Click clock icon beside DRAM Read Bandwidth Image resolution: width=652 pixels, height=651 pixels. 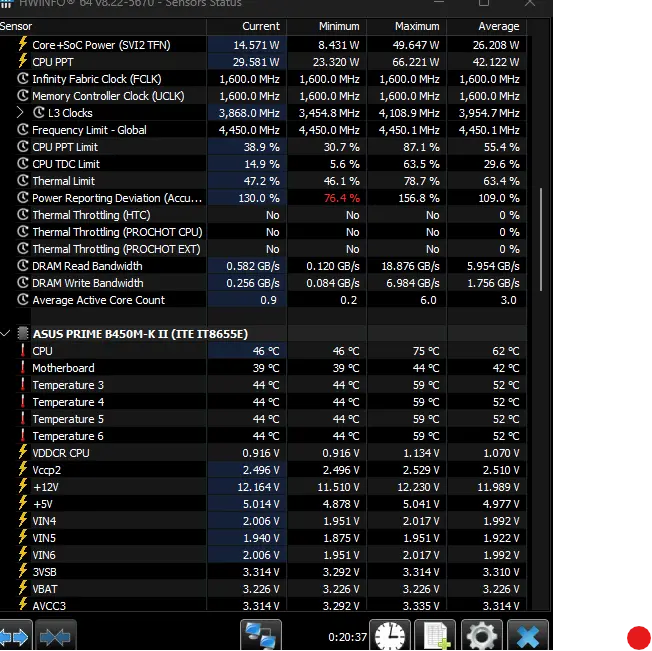23,266
